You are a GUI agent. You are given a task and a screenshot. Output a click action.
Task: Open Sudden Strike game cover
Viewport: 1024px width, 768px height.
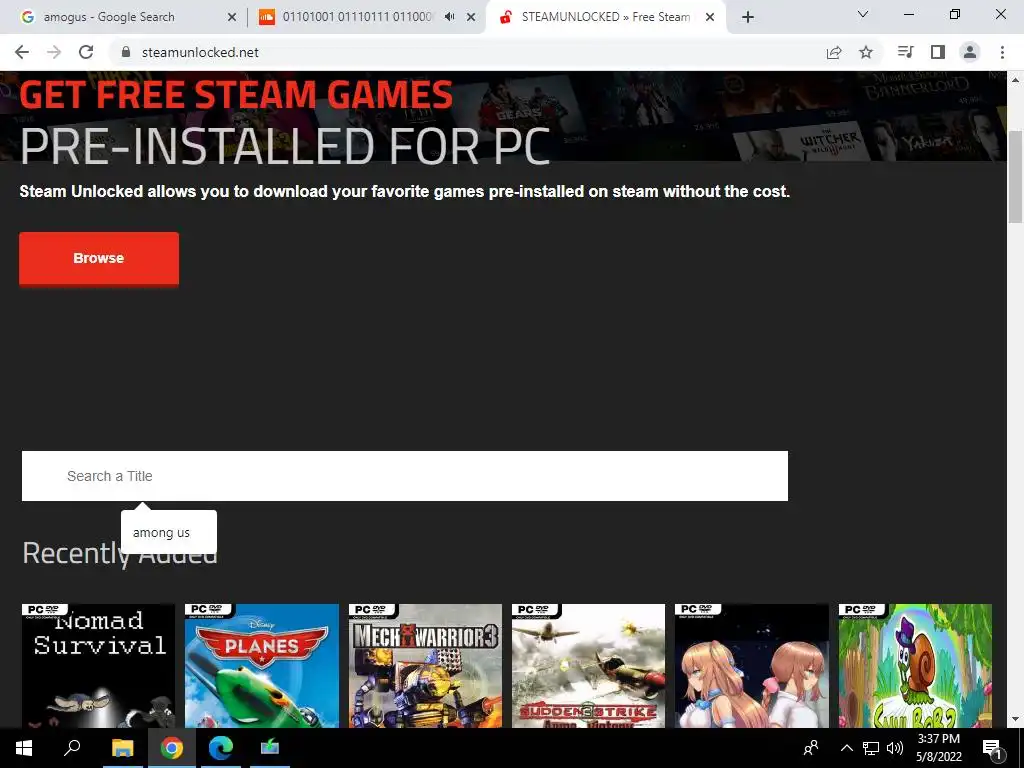coord(588,665)
